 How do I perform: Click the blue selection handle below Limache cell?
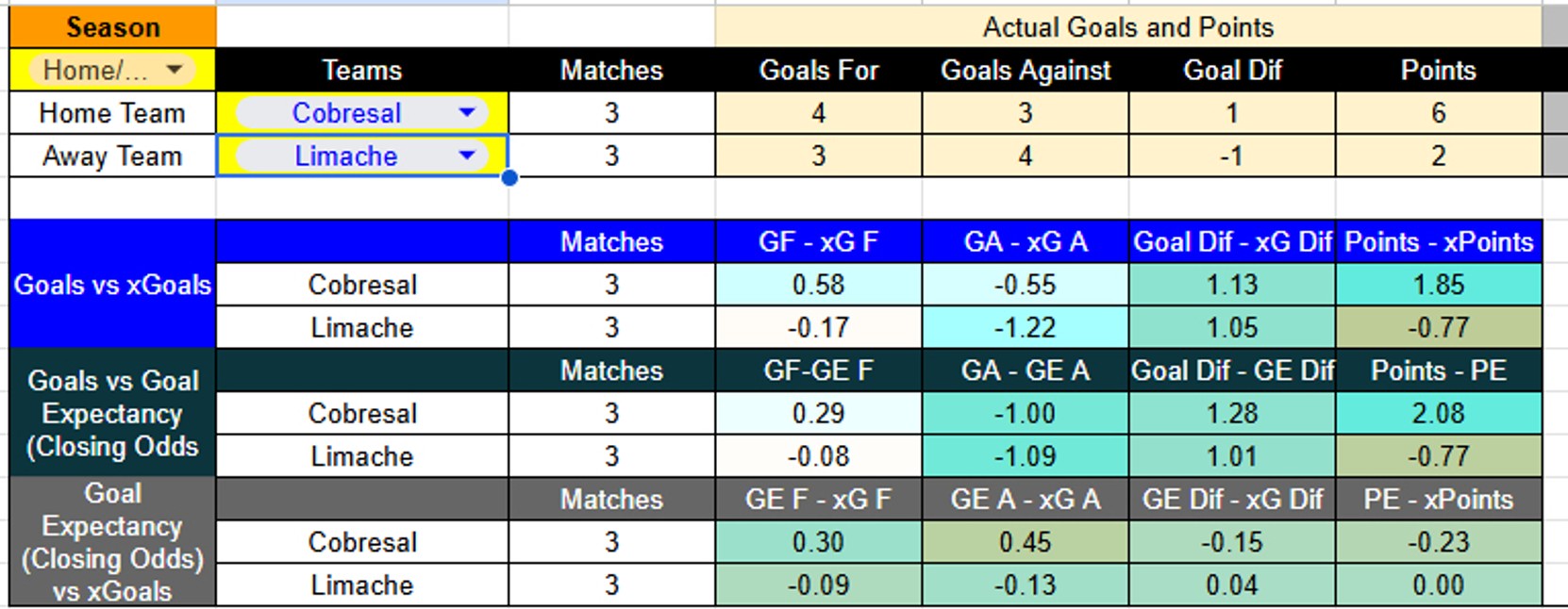[509, 178]
